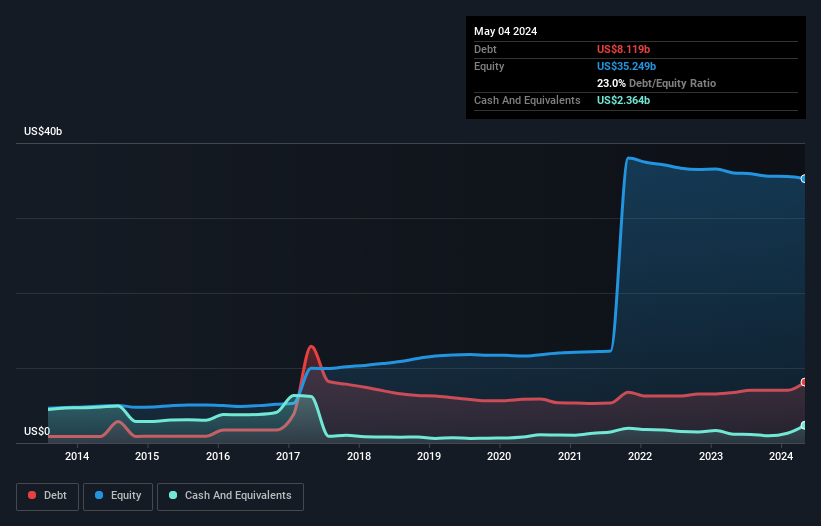
Task: Click the 2018 x-axis label
Action: tap(359, 456)
